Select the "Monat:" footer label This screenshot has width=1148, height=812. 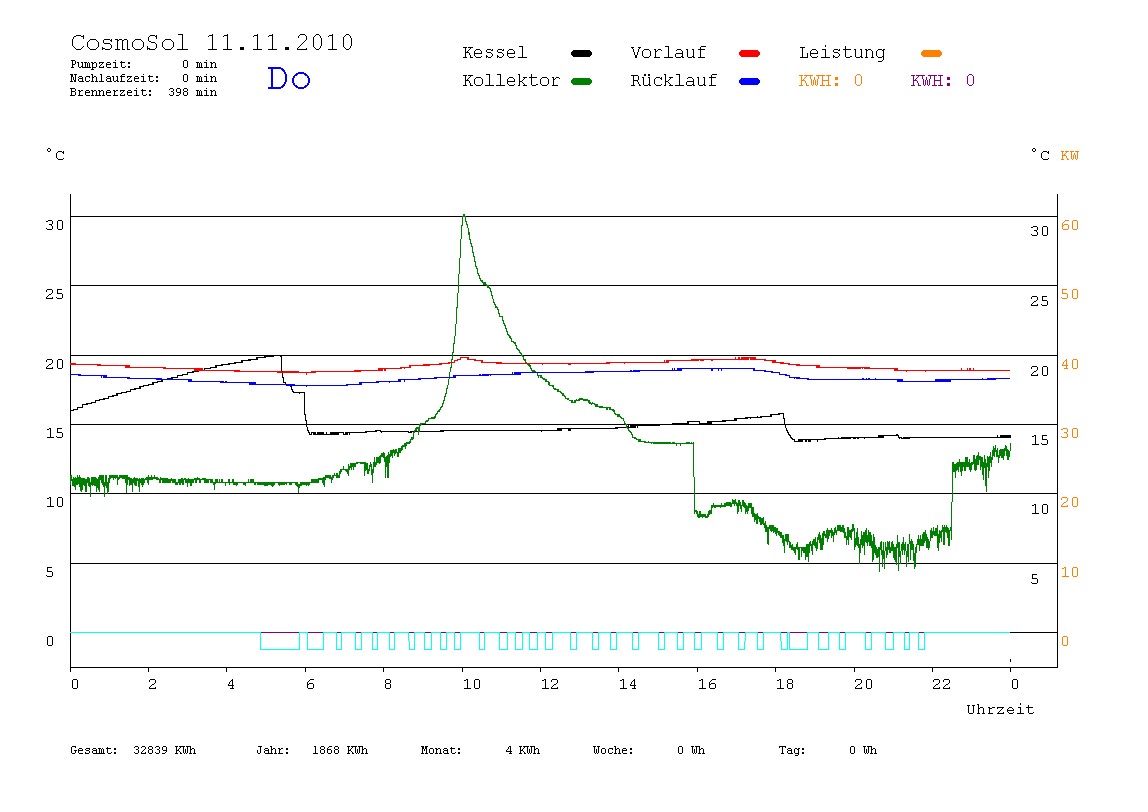[441, 750]
